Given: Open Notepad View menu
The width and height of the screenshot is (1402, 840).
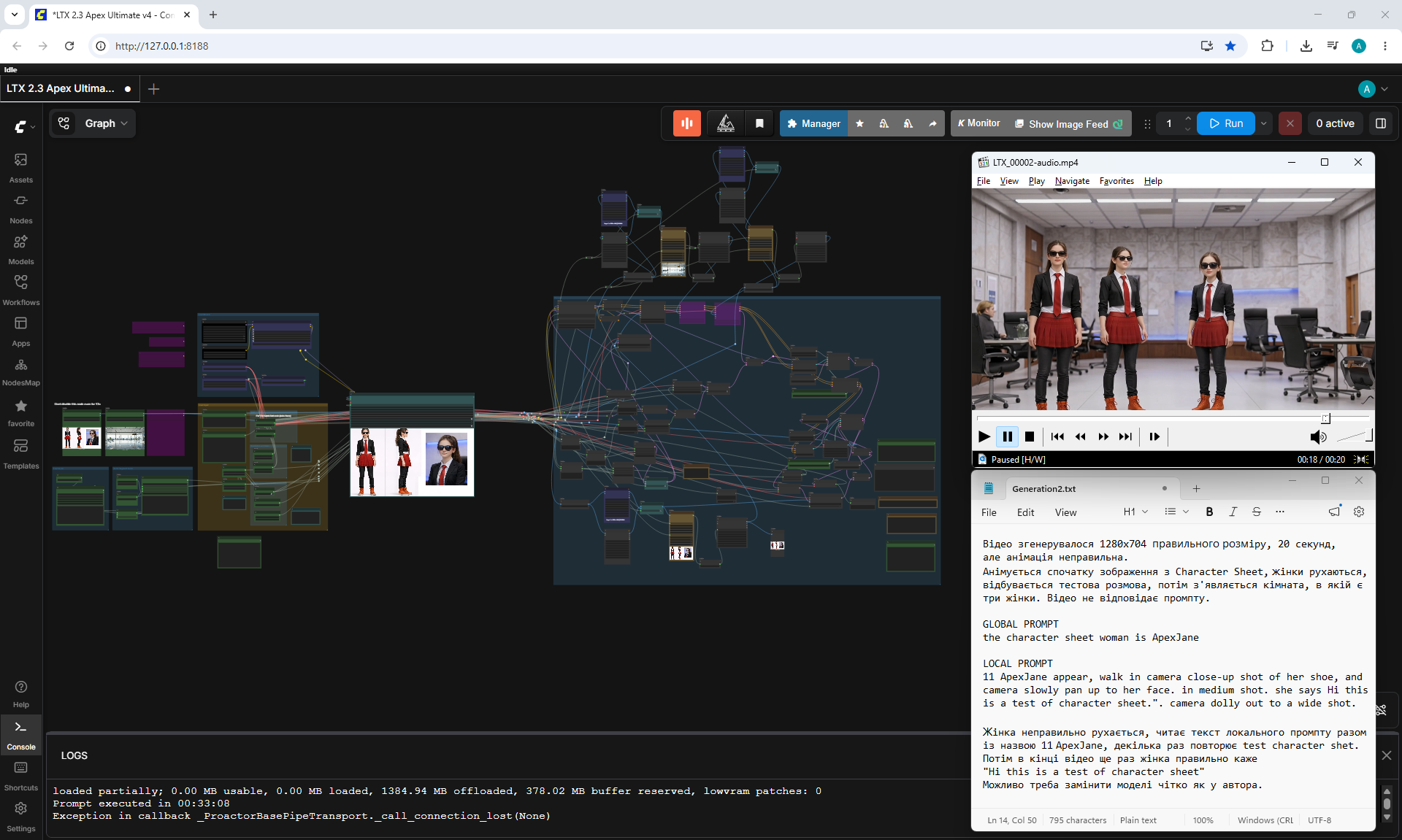Looking at the screenshot, I should (x=1065, y=512).
